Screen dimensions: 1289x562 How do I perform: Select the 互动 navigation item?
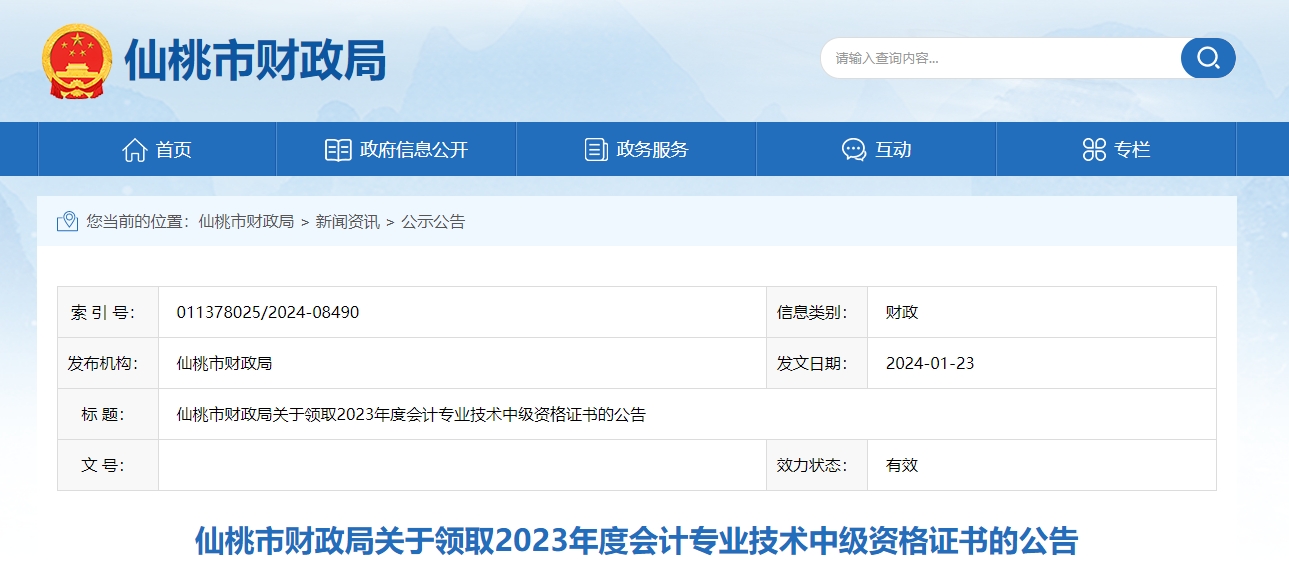click(893, 150)
